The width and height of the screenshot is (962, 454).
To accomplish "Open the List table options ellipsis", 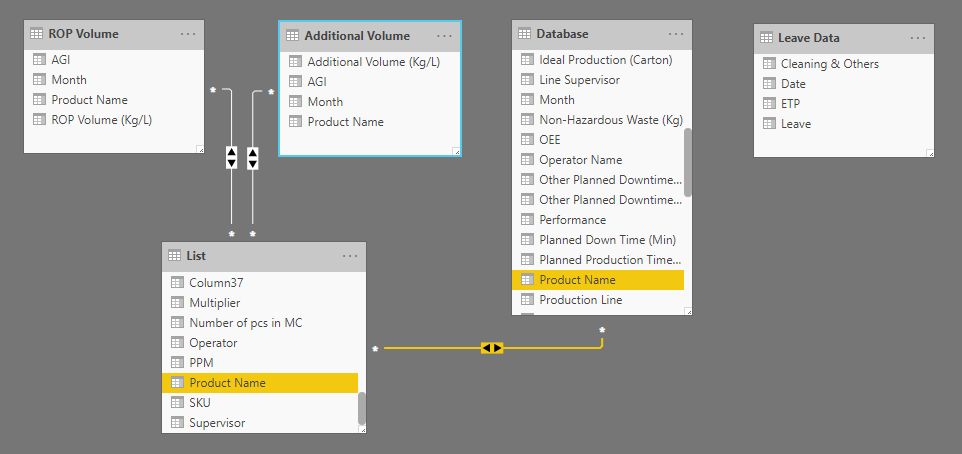I will 350,256.
